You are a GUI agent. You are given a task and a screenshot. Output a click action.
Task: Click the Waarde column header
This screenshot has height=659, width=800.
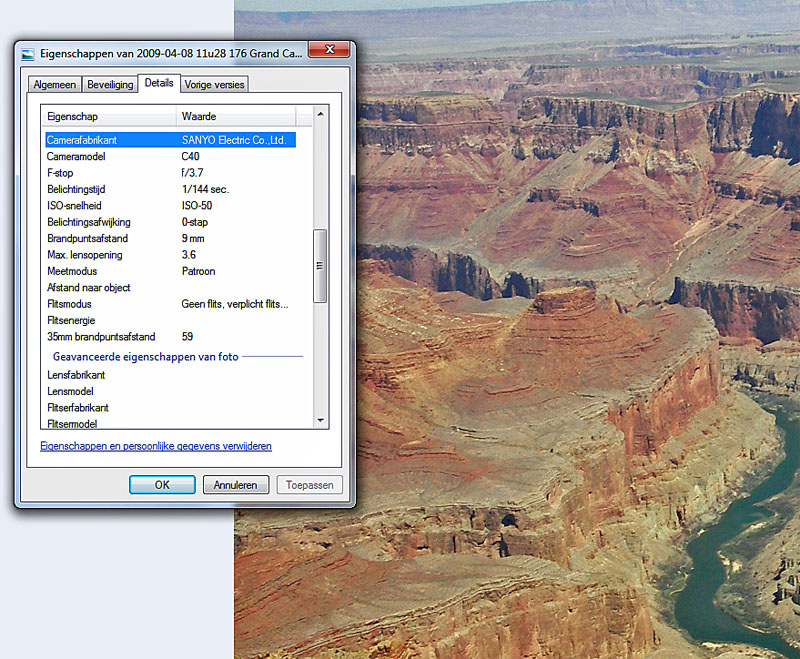(x=245, y=117)
